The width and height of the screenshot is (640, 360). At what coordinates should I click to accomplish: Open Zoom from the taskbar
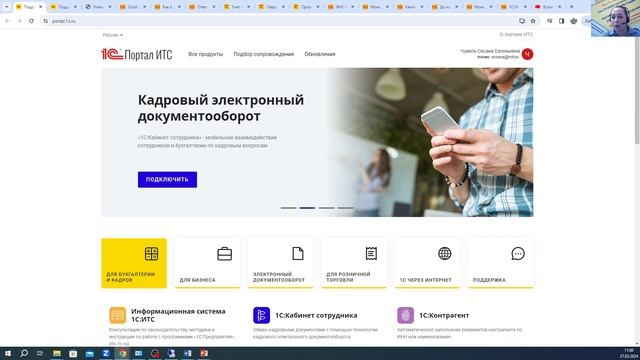click(106, 353)
